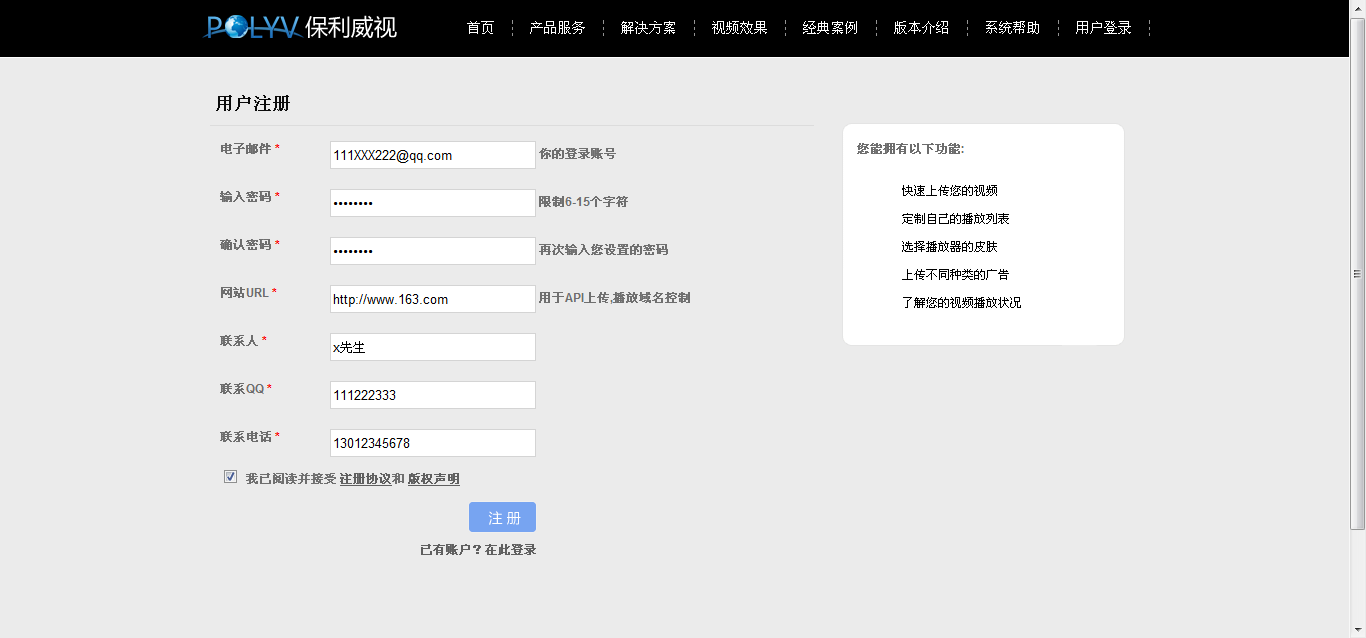This screenshot has height=638, width=1366.
Task: Click the 注册 submit button
Action: point(502,517)
